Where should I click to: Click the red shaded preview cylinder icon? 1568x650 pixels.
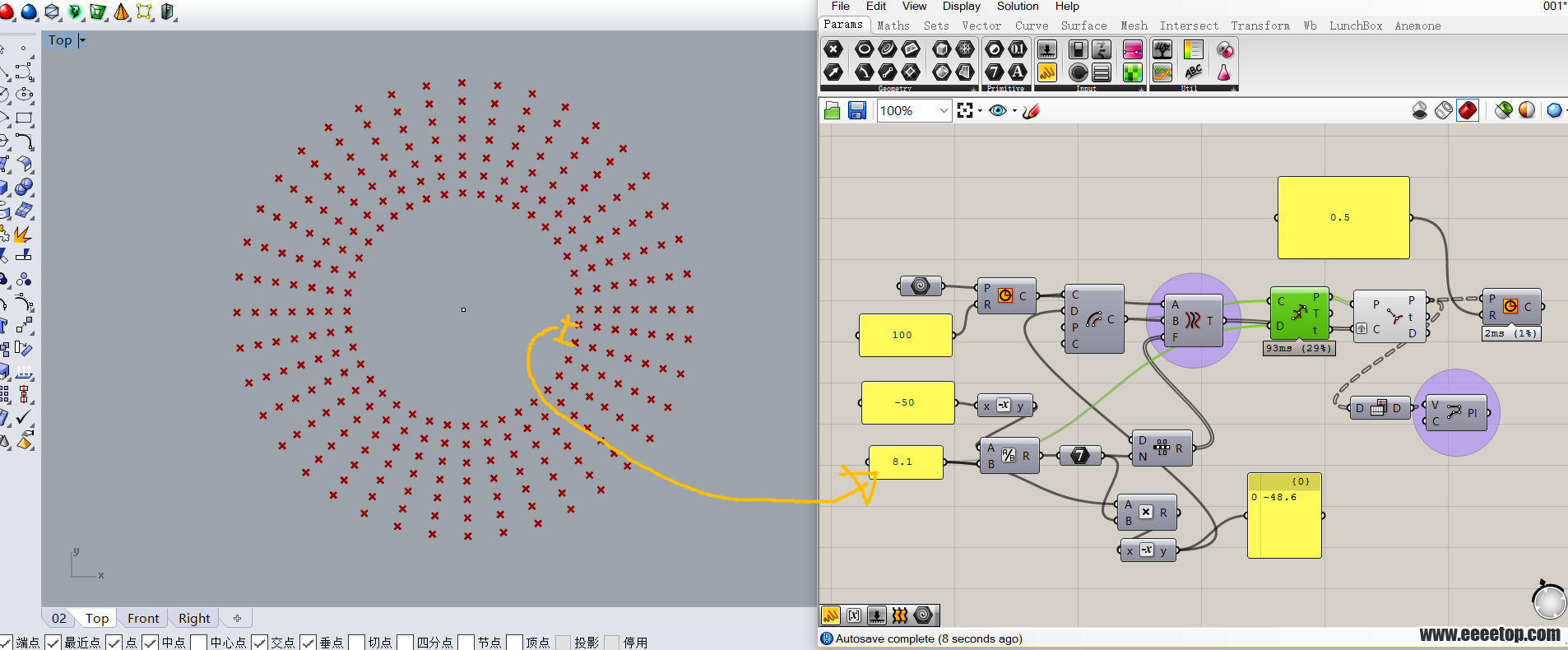[1468, 110]
